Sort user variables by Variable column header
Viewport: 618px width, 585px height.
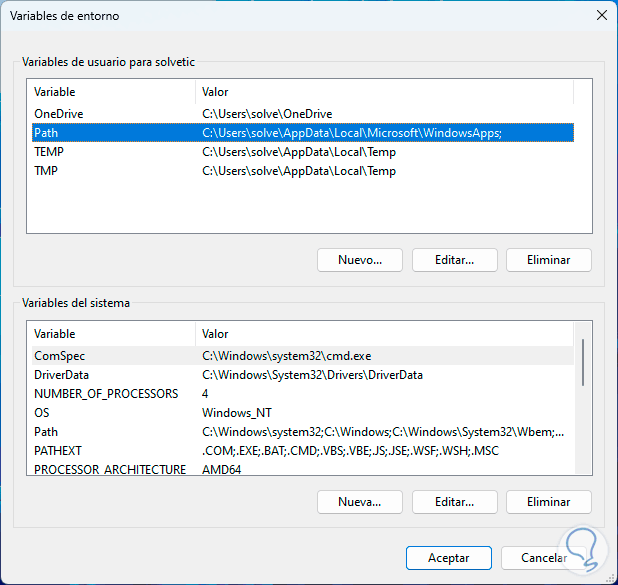110,92
